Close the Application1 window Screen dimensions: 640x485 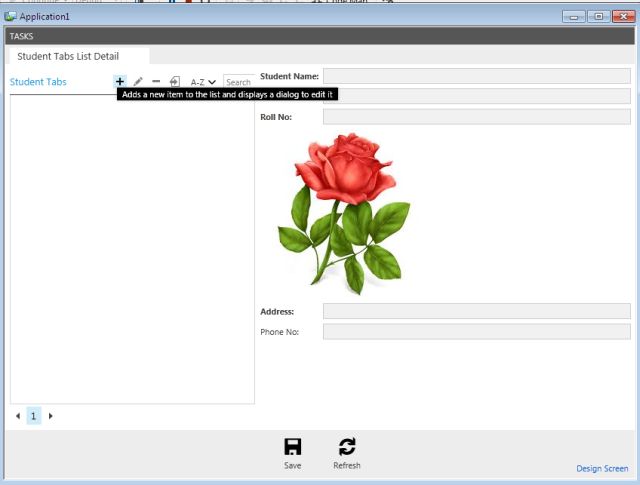click(x=623, y=16)
